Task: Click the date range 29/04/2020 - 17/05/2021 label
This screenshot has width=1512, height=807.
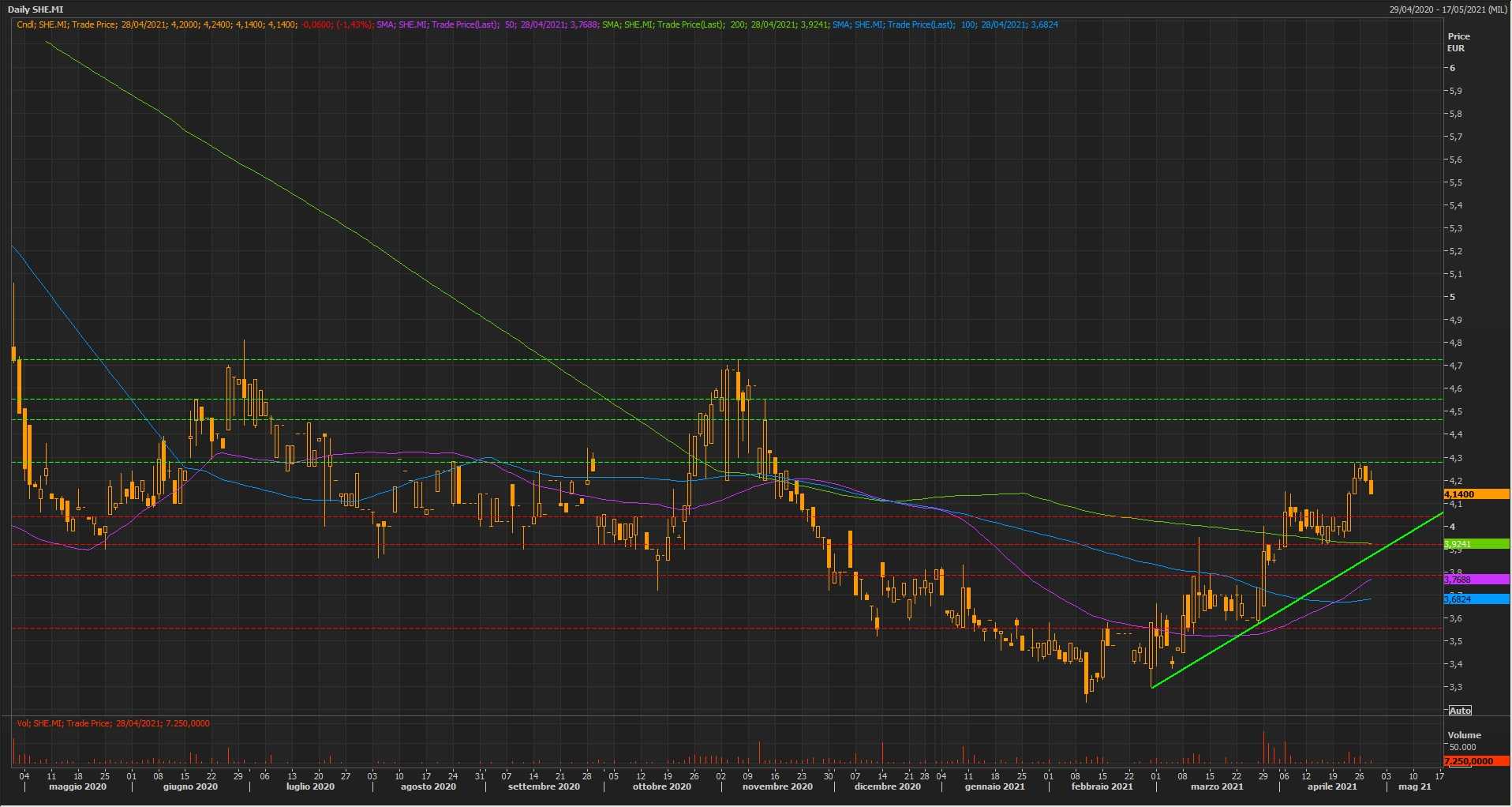Action: [x=1449, y=9]
